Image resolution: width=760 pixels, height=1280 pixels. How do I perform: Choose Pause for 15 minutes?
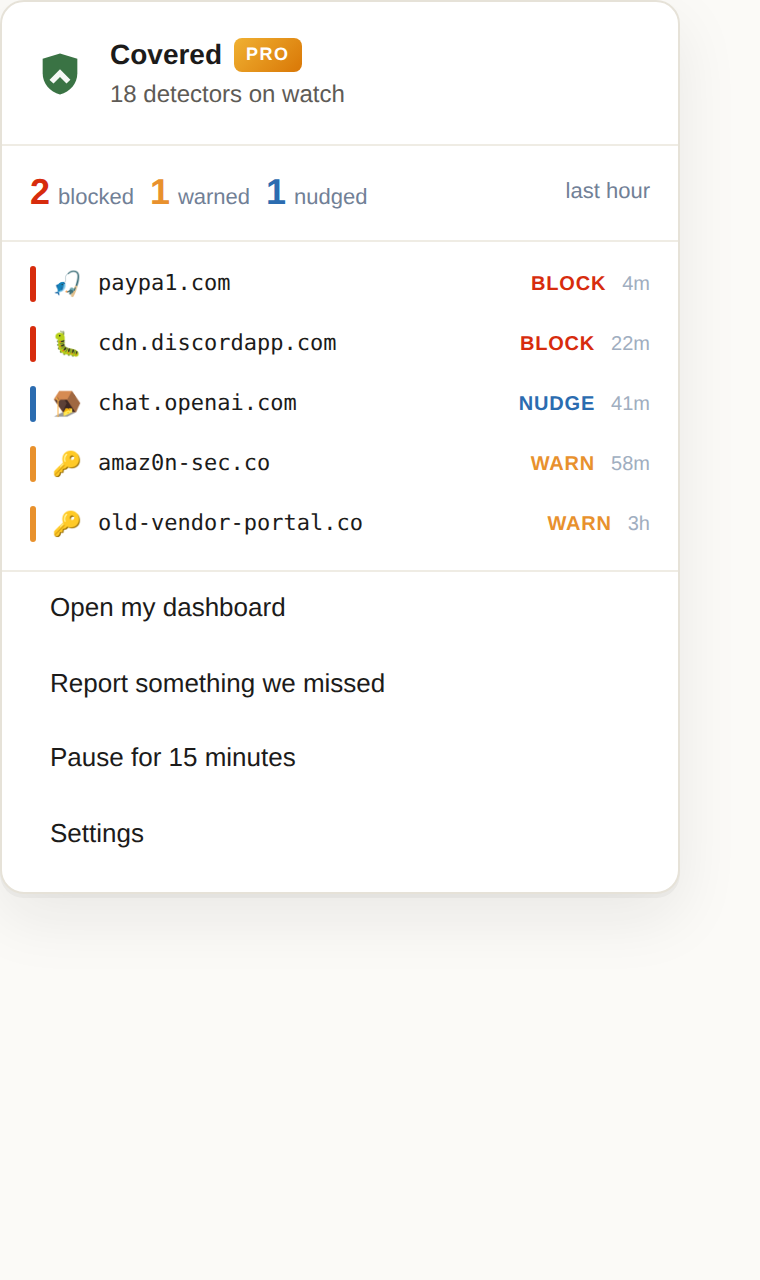340,758
